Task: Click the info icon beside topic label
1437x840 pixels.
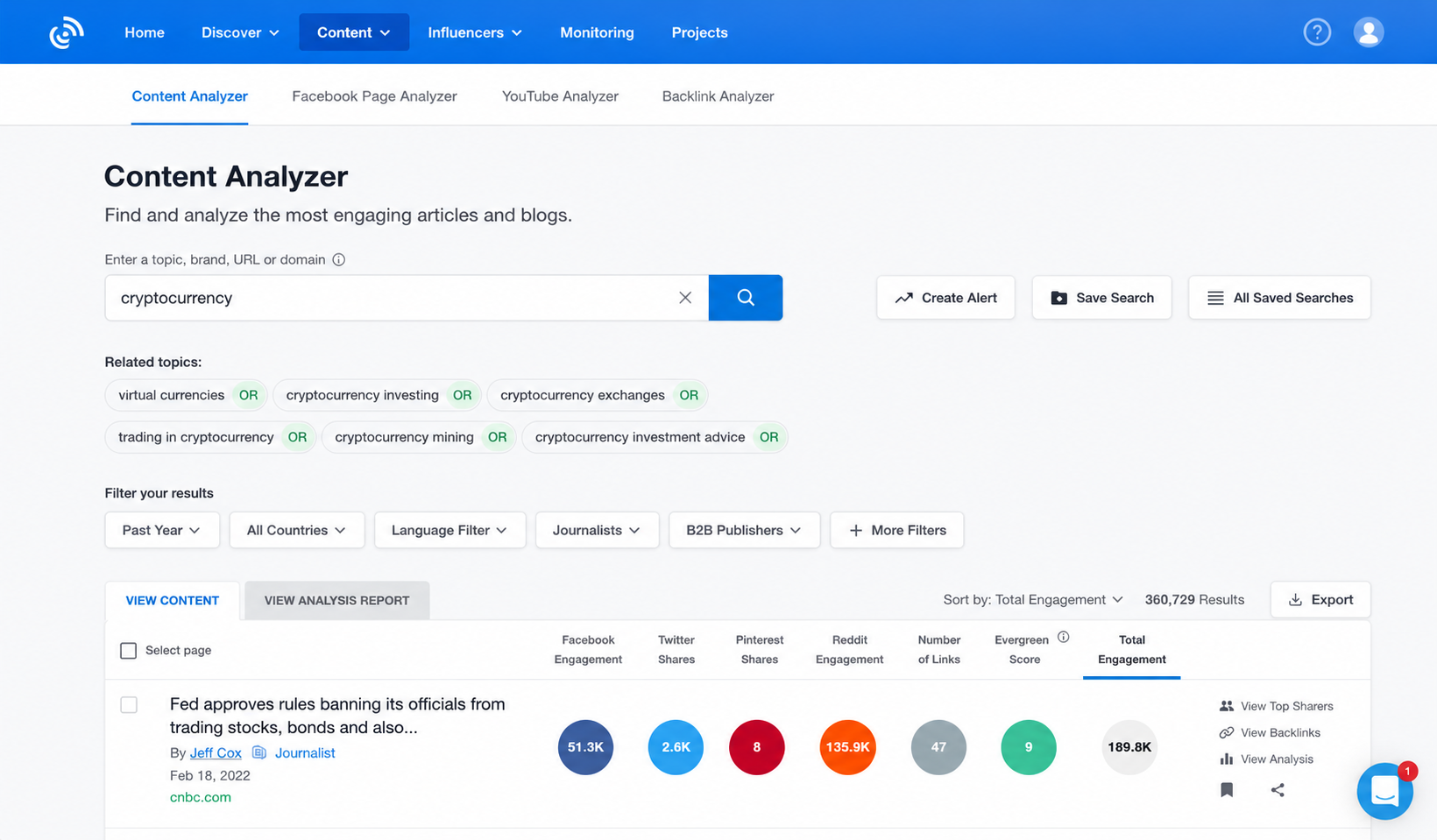Action: (x=339, y=259)
